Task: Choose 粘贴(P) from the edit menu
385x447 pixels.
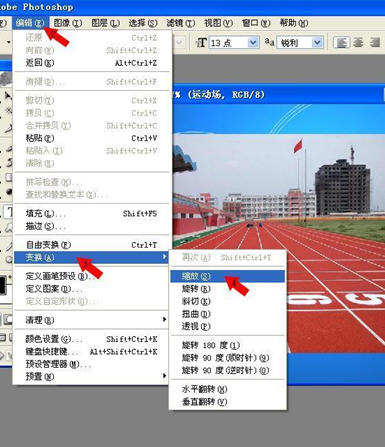Action: point(91,138)
